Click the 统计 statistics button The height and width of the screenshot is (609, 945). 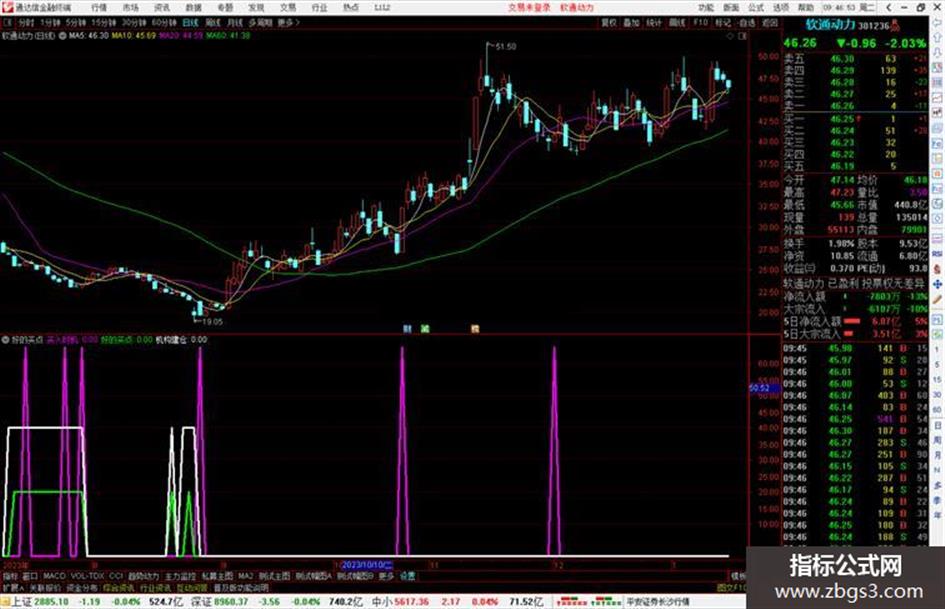coord(654,22)
